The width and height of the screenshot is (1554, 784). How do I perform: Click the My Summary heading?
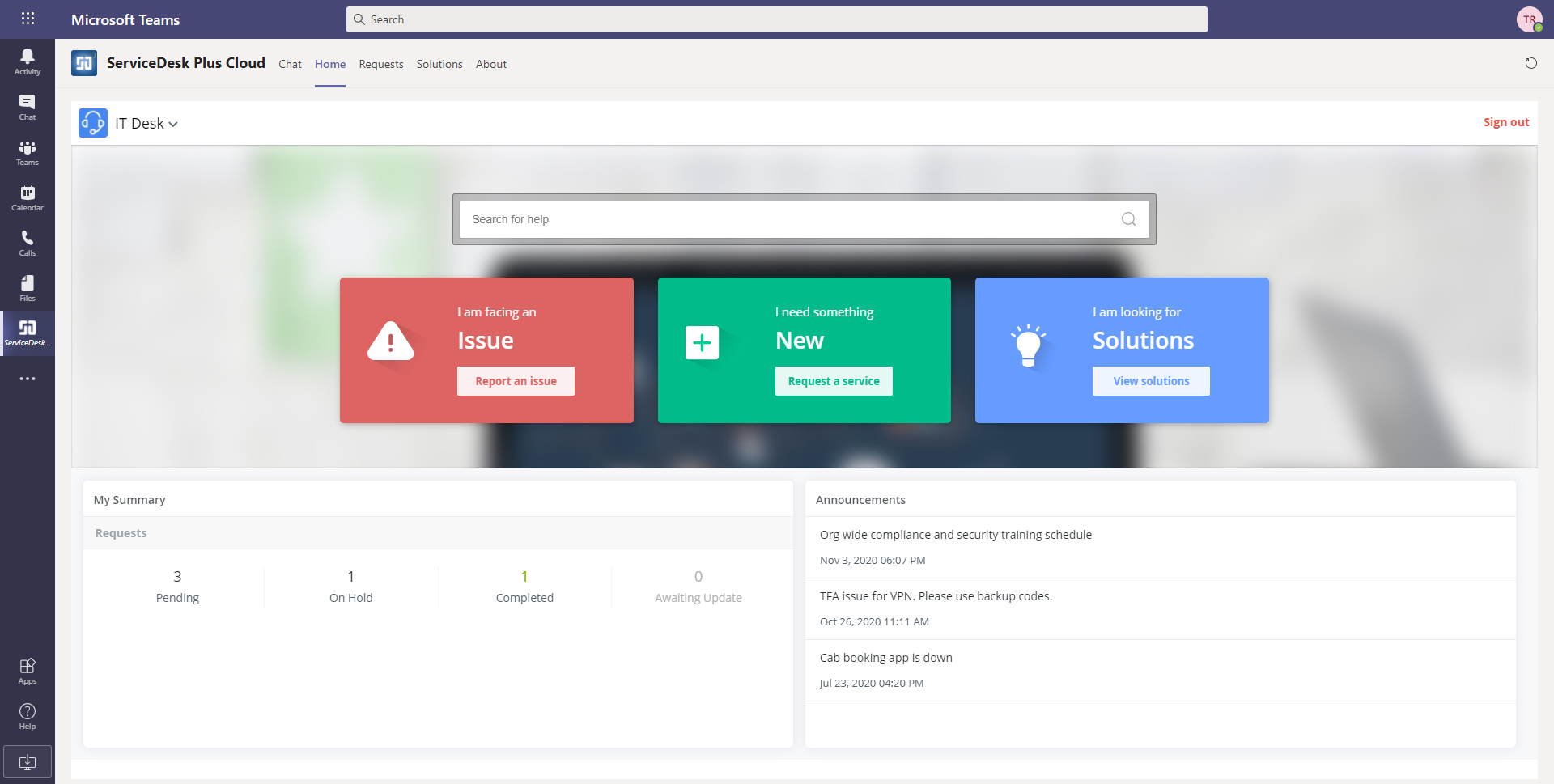[x=129, y=500]
